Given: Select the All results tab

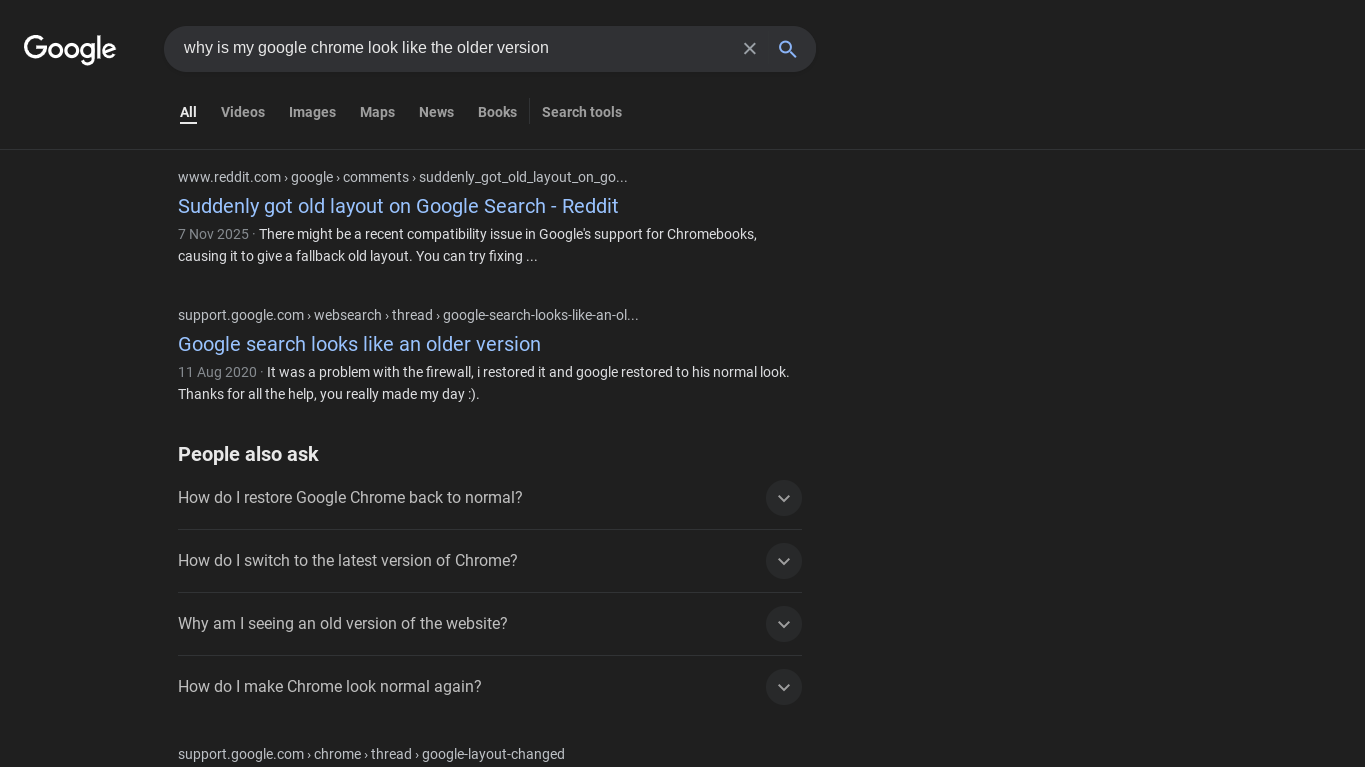Looking at the screenshot, I should coord(188,112).
